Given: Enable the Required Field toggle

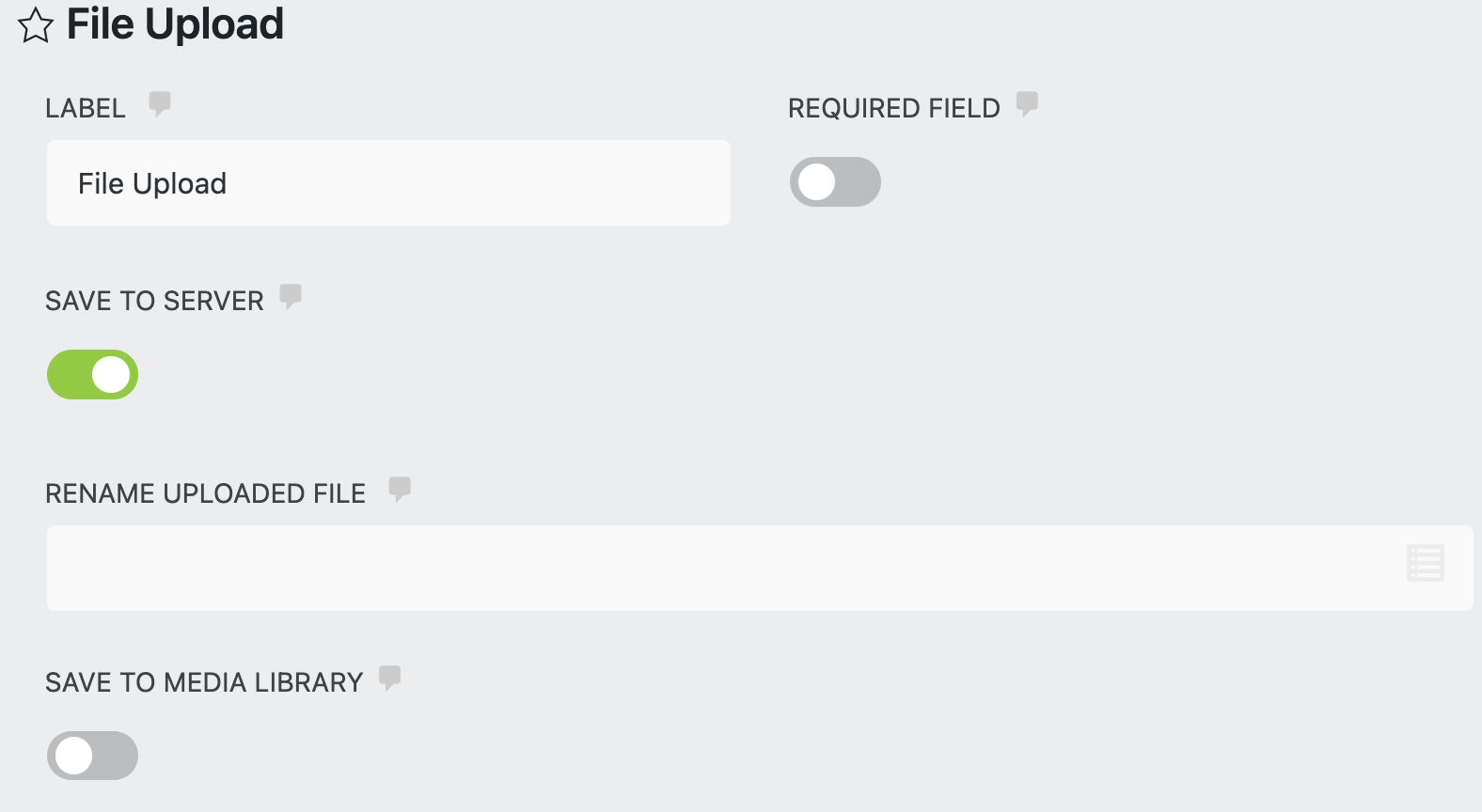Looking at the screenshot, I should tap(835, 181).
